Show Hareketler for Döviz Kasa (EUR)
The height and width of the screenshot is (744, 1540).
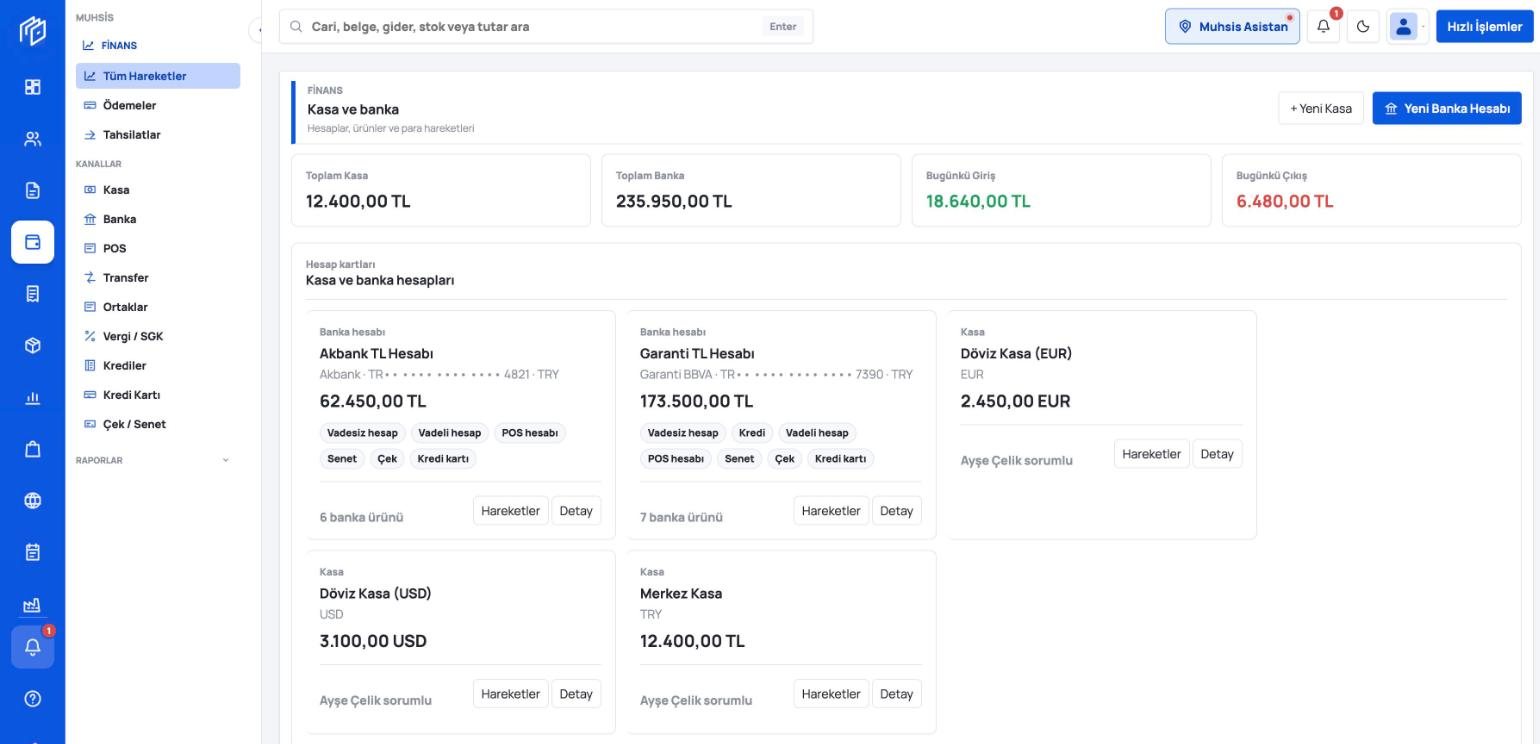1152,454
